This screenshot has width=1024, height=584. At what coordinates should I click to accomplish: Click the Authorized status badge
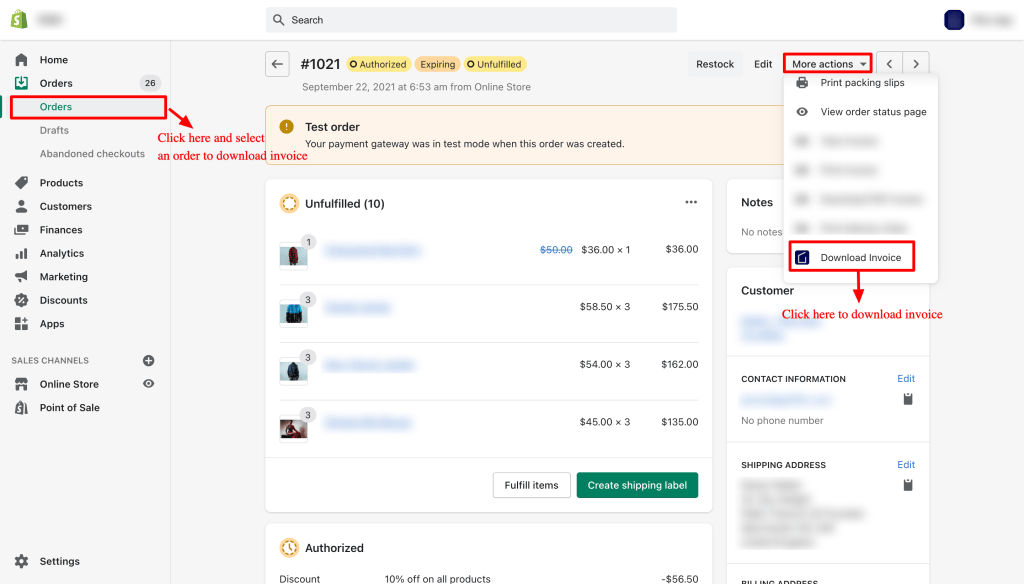379,64
